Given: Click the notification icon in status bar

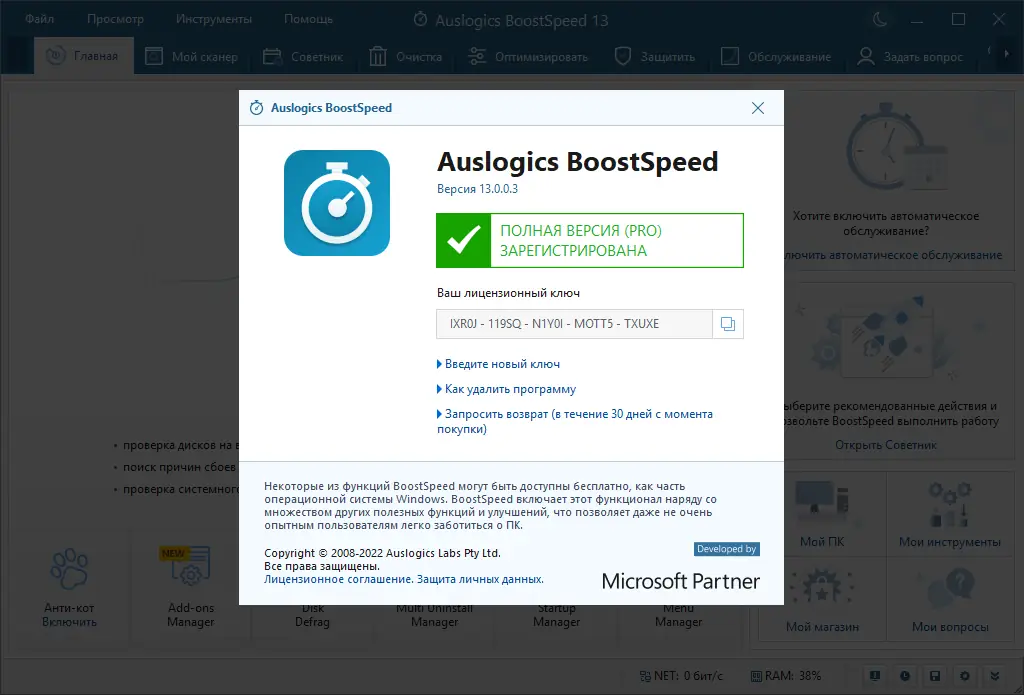Looking at the screenshot, I should point(874,676).
